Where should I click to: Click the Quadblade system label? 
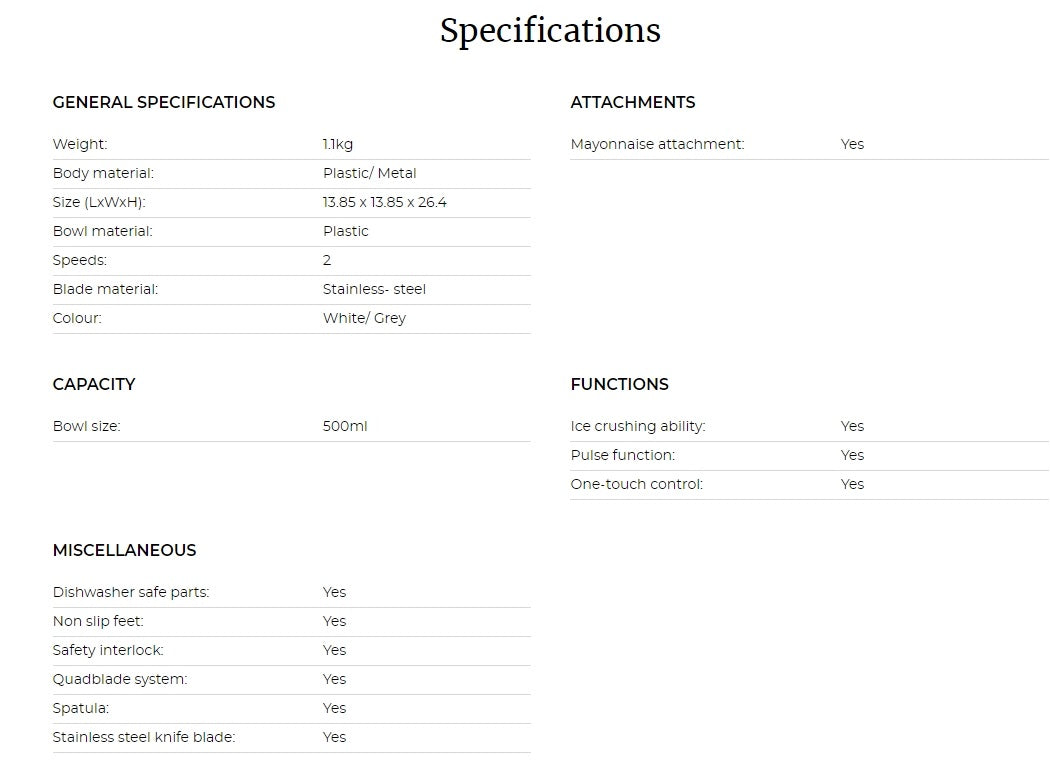(120, 679)
